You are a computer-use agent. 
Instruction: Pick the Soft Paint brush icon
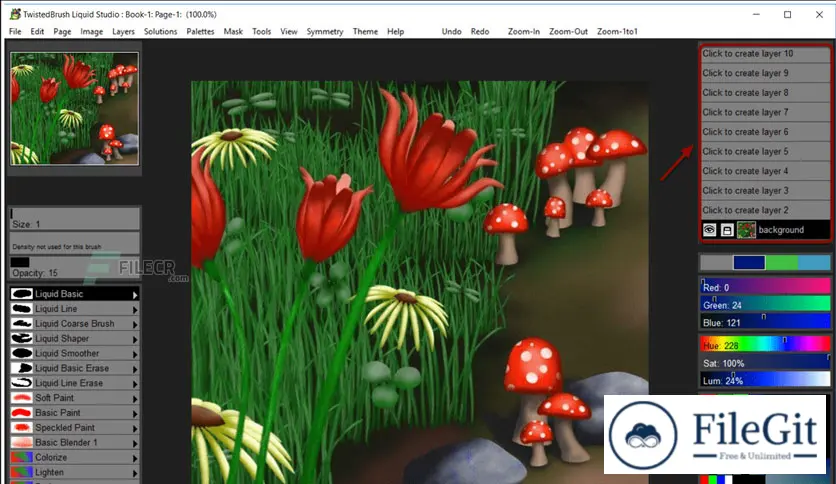tap(21, 398)
